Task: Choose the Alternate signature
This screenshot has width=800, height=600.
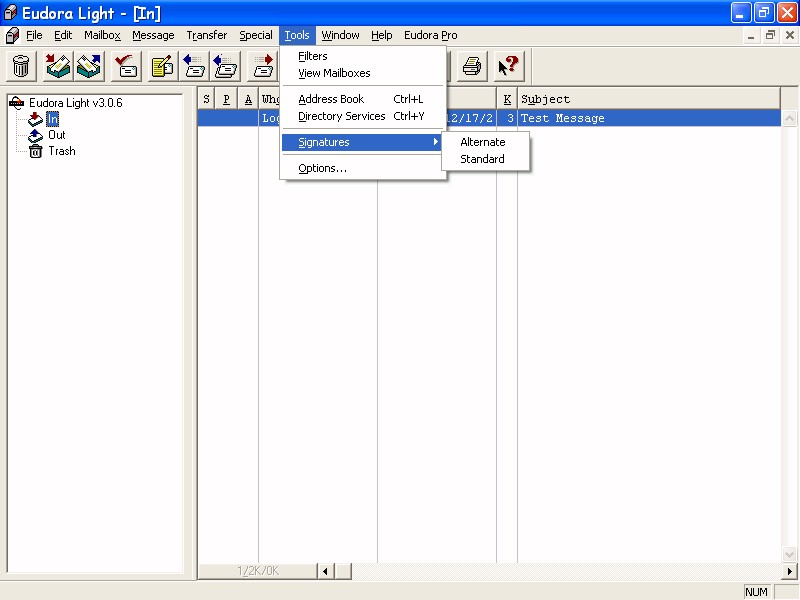Action: tap(485, 142)
